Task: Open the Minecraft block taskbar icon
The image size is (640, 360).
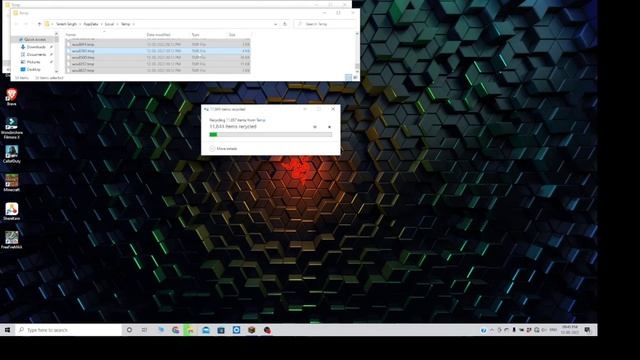Action: [x=251, y=330]
